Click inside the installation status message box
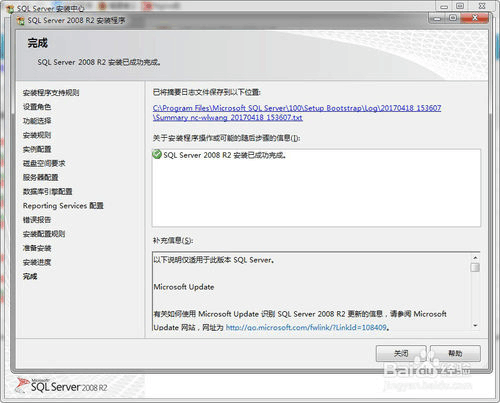Screen dimensions: 500x403 pos(316,188)
